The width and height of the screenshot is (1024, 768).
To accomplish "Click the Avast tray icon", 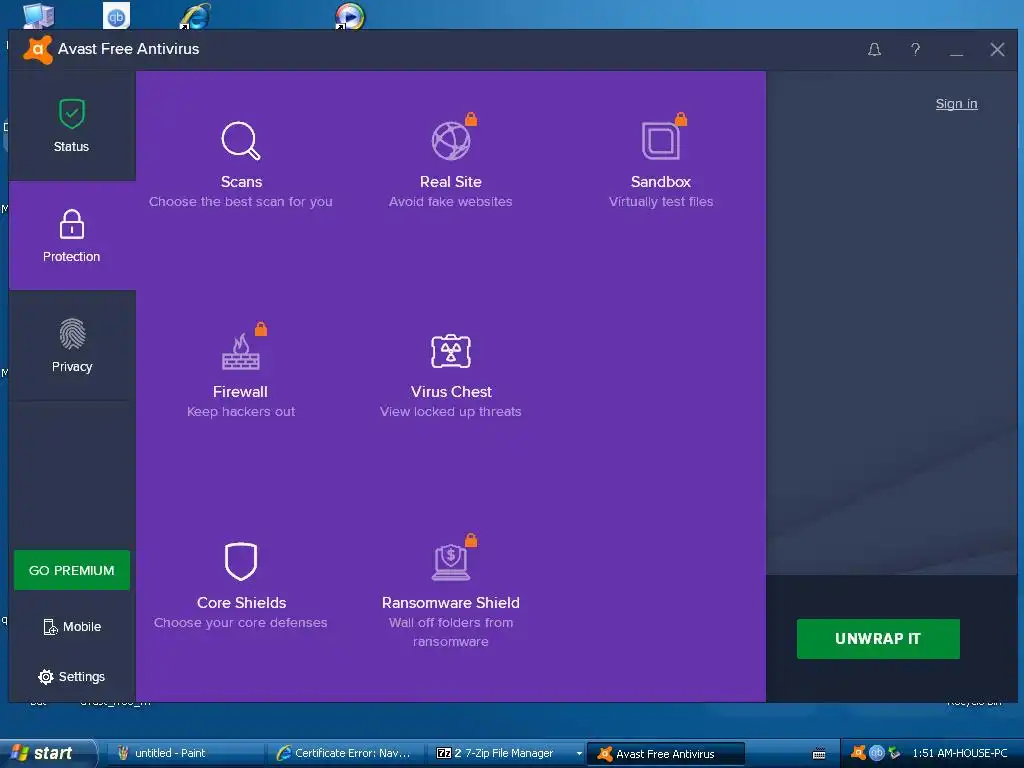I will pos(859,753).
